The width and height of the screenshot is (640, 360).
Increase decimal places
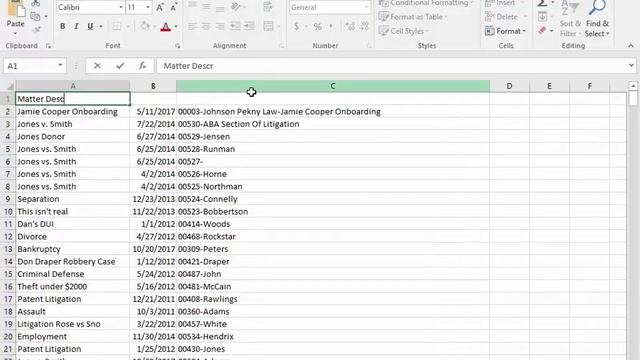pyautogui.click(x=350, y=27)
